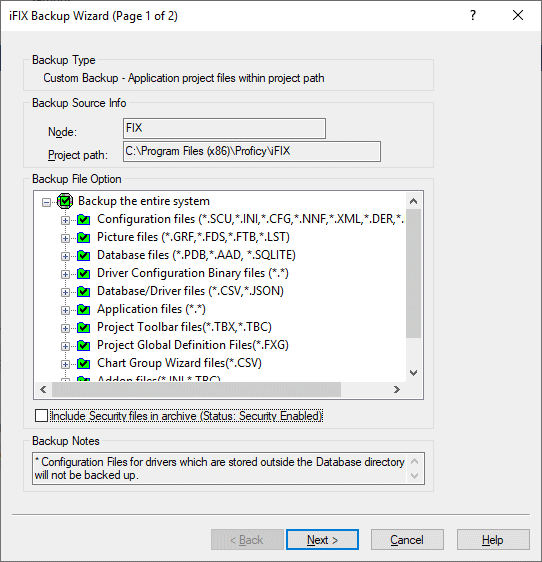This screenshot has width=542, height=562.
Task: Expand the Application files node
Action: pos(65,310)
